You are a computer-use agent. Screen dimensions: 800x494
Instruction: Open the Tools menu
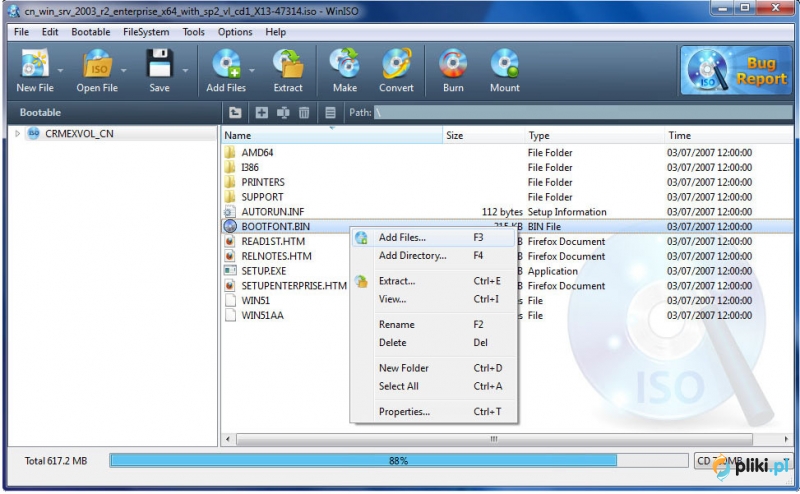(193, 32)
